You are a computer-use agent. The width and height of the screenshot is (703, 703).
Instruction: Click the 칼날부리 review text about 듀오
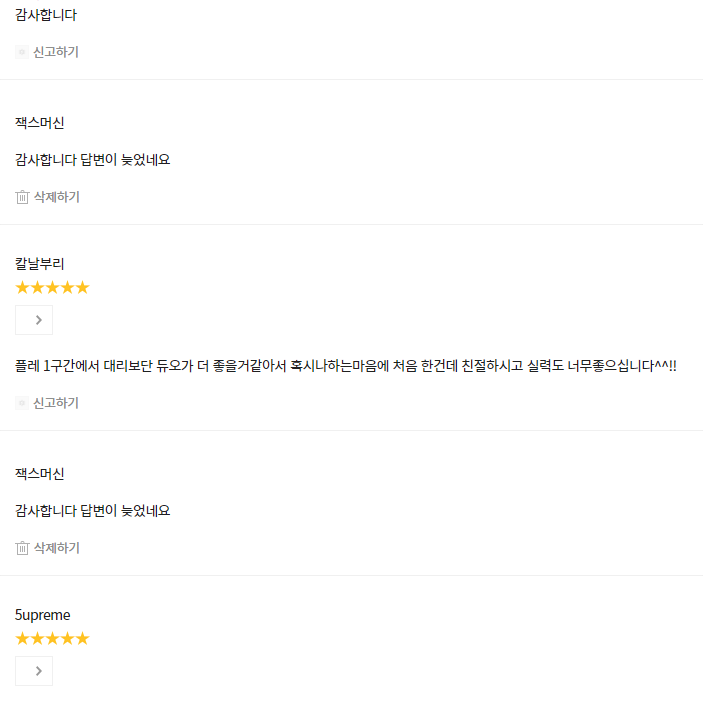(346, 366)
